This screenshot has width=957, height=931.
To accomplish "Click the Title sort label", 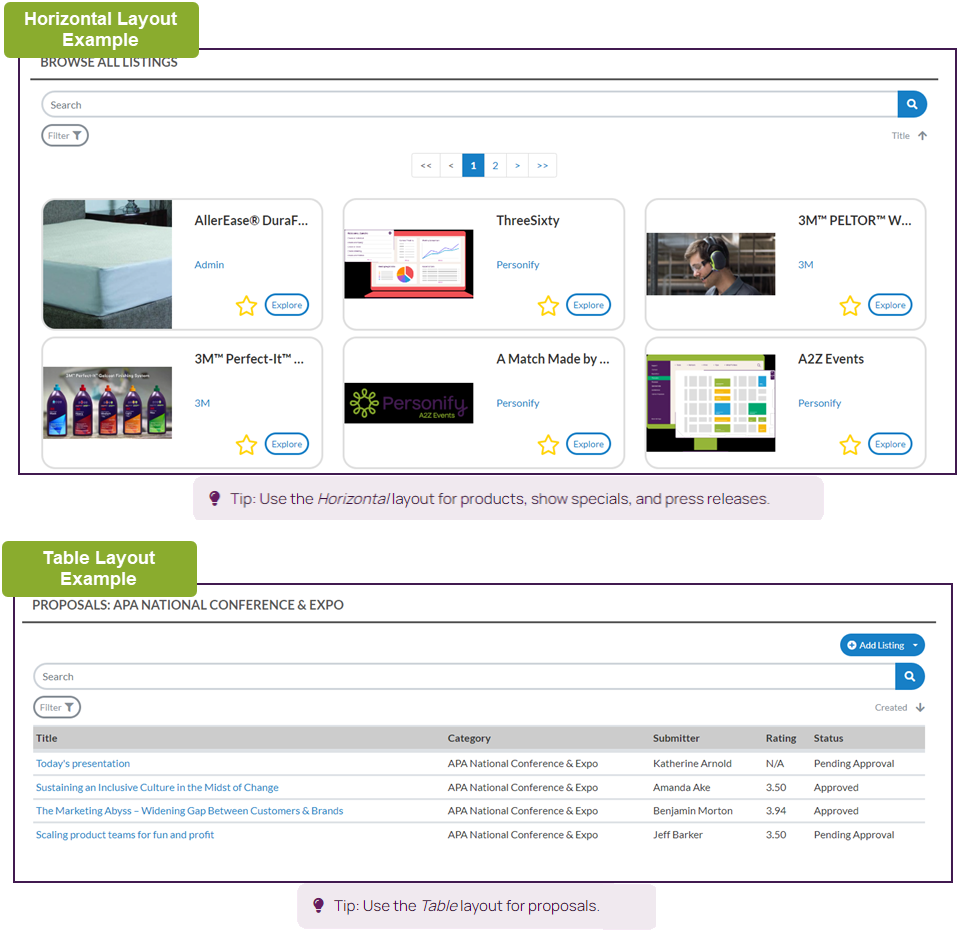I will click(900, 136).
